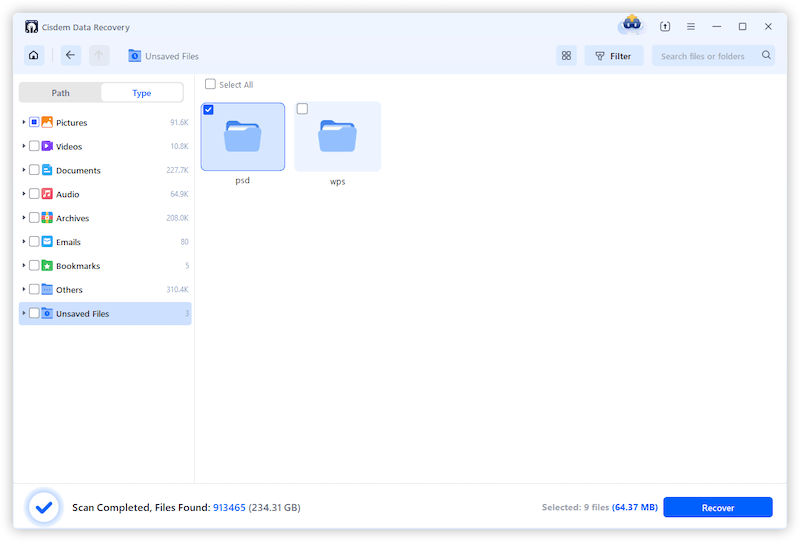Image resolution: width=800 pixels, height=542 pixels.
Task: Click the scan completed checkmark icon
Action: point(44,507)
